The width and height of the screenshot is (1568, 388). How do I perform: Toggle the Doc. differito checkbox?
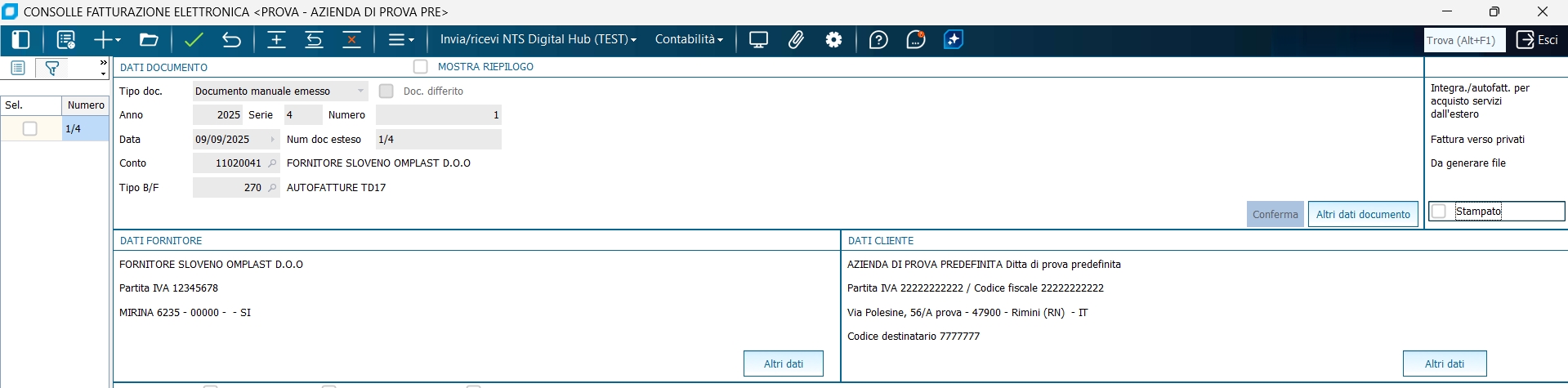click(386, 91)
